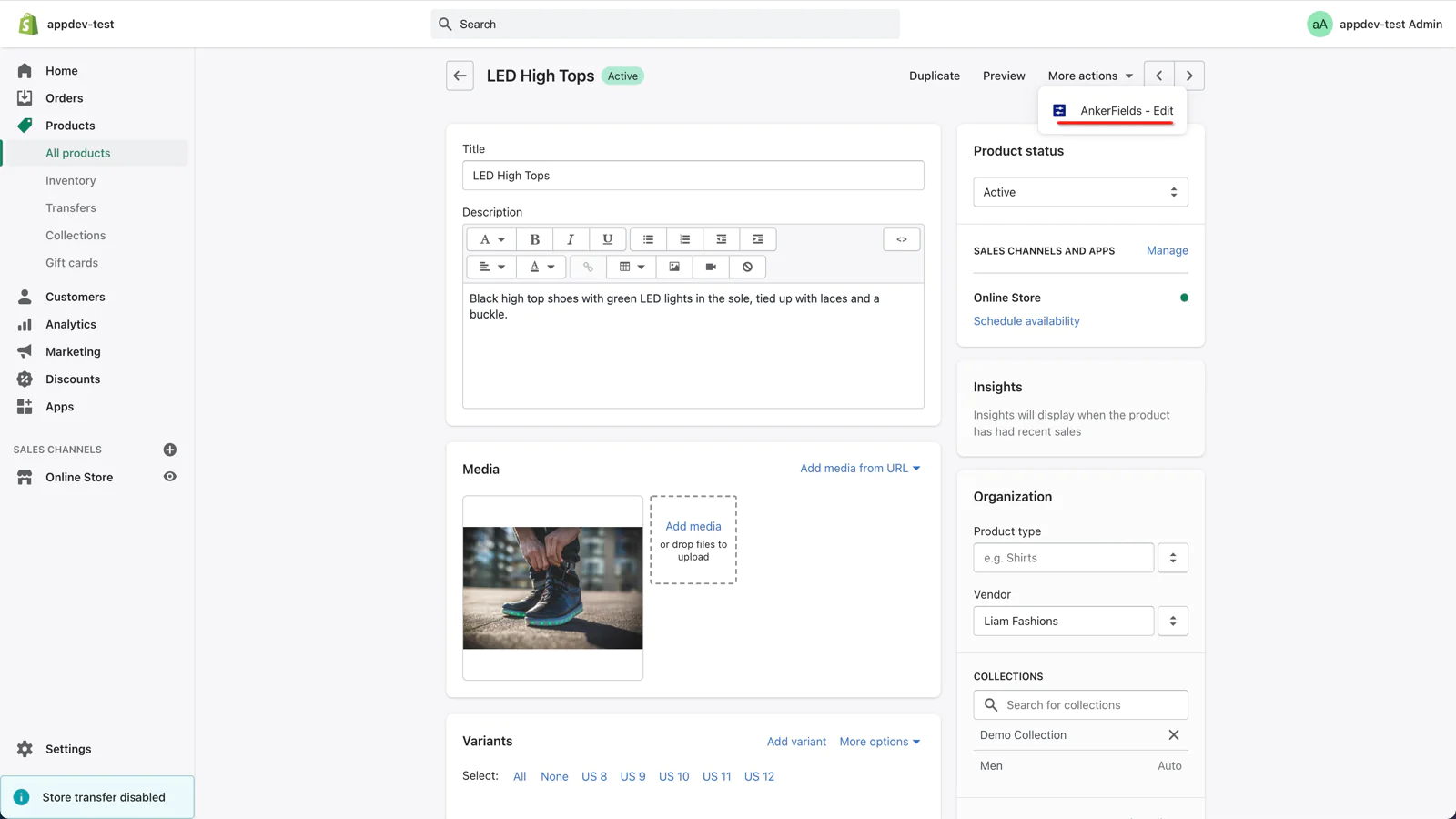Open the Vendor dropdown arrows
Viewport: 1456px width, 819px height.
tap(1173, 621)
